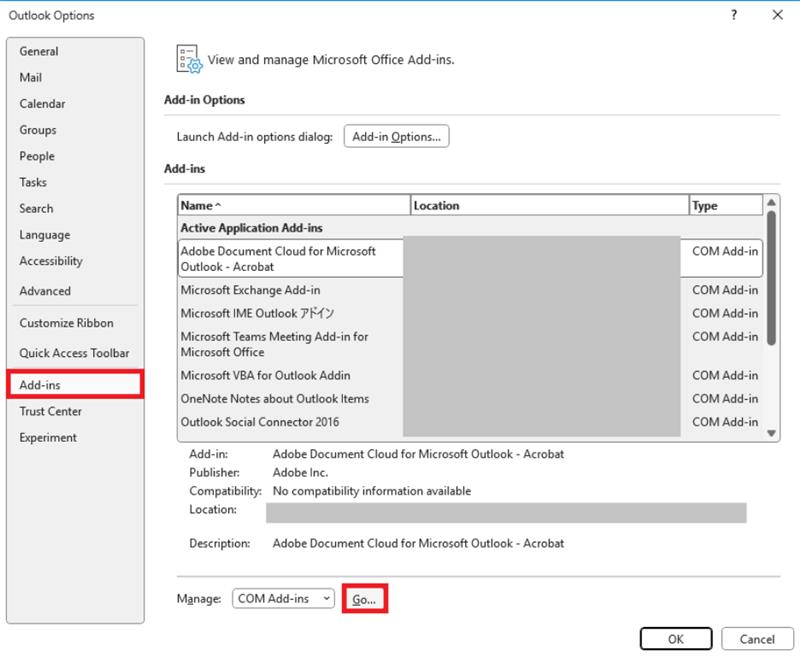
Task: Click the Location column header
Action: [x=549, y=206]
